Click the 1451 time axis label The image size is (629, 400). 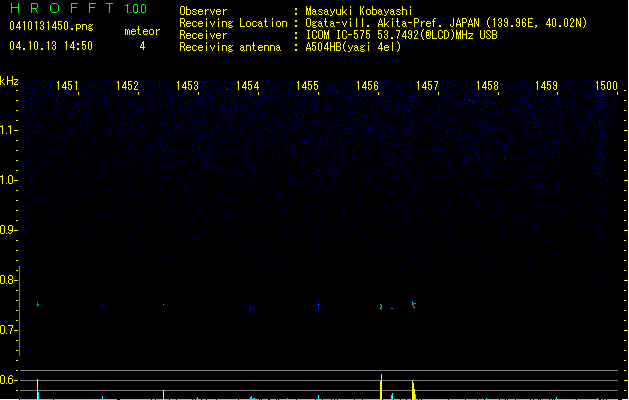click(x=67, y=86)
